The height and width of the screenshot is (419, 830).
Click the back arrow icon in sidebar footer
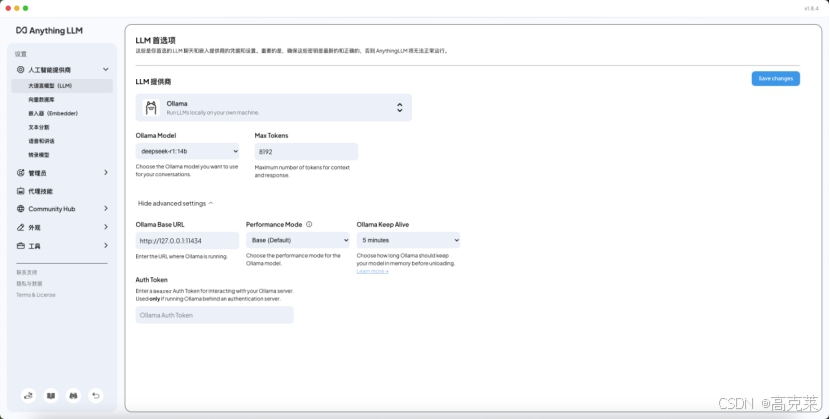pos(96,395)
